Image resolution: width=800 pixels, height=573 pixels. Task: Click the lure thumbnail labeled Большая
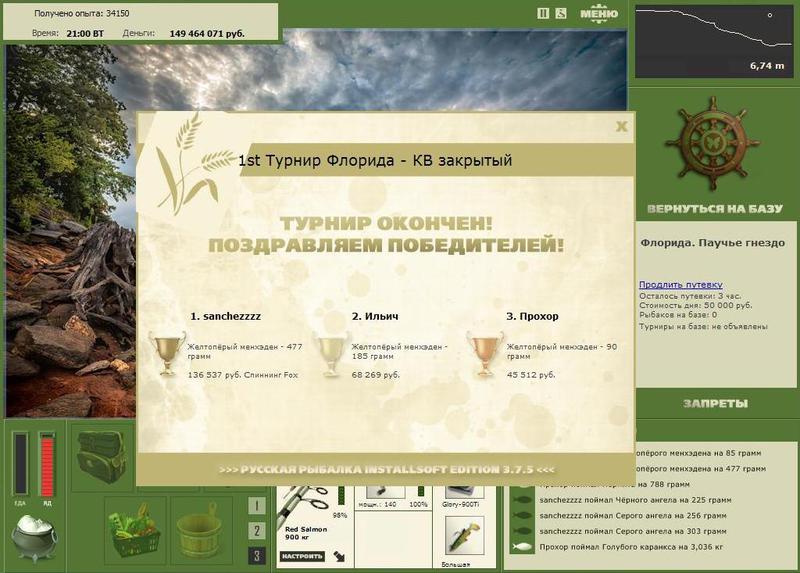[464, 536]
